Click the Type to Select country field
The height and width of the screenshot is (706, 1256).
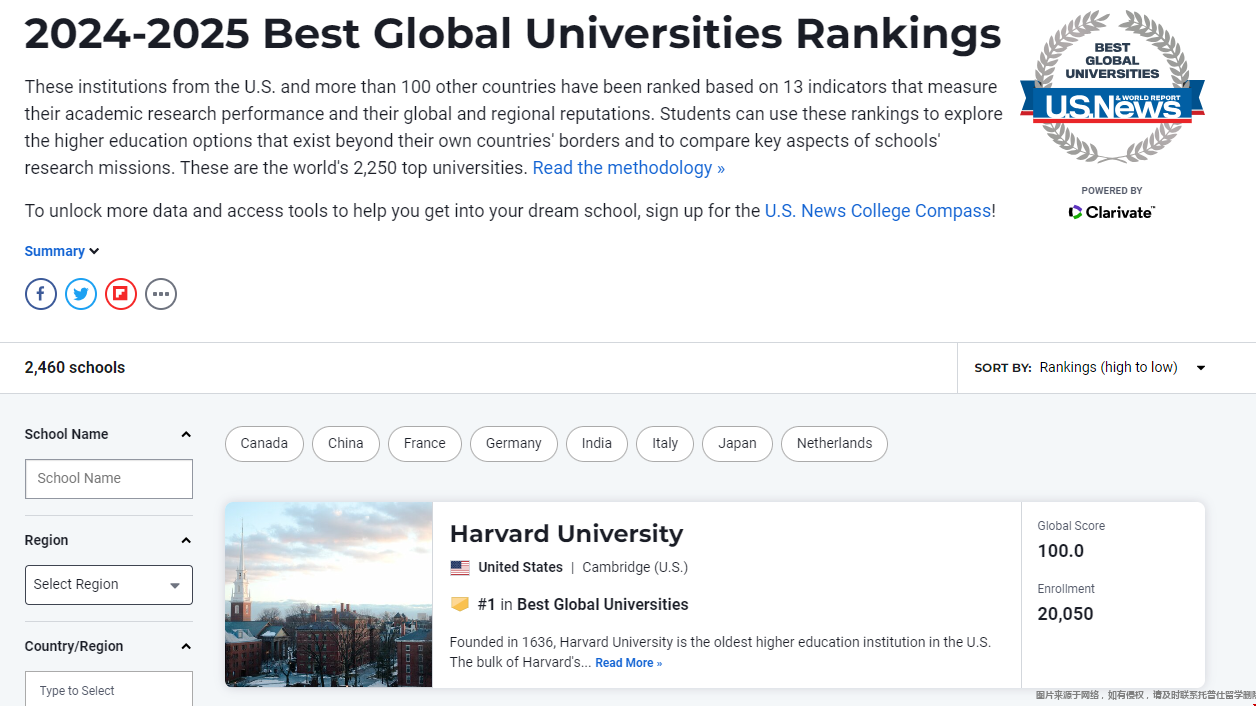click(x=109, y=689)
